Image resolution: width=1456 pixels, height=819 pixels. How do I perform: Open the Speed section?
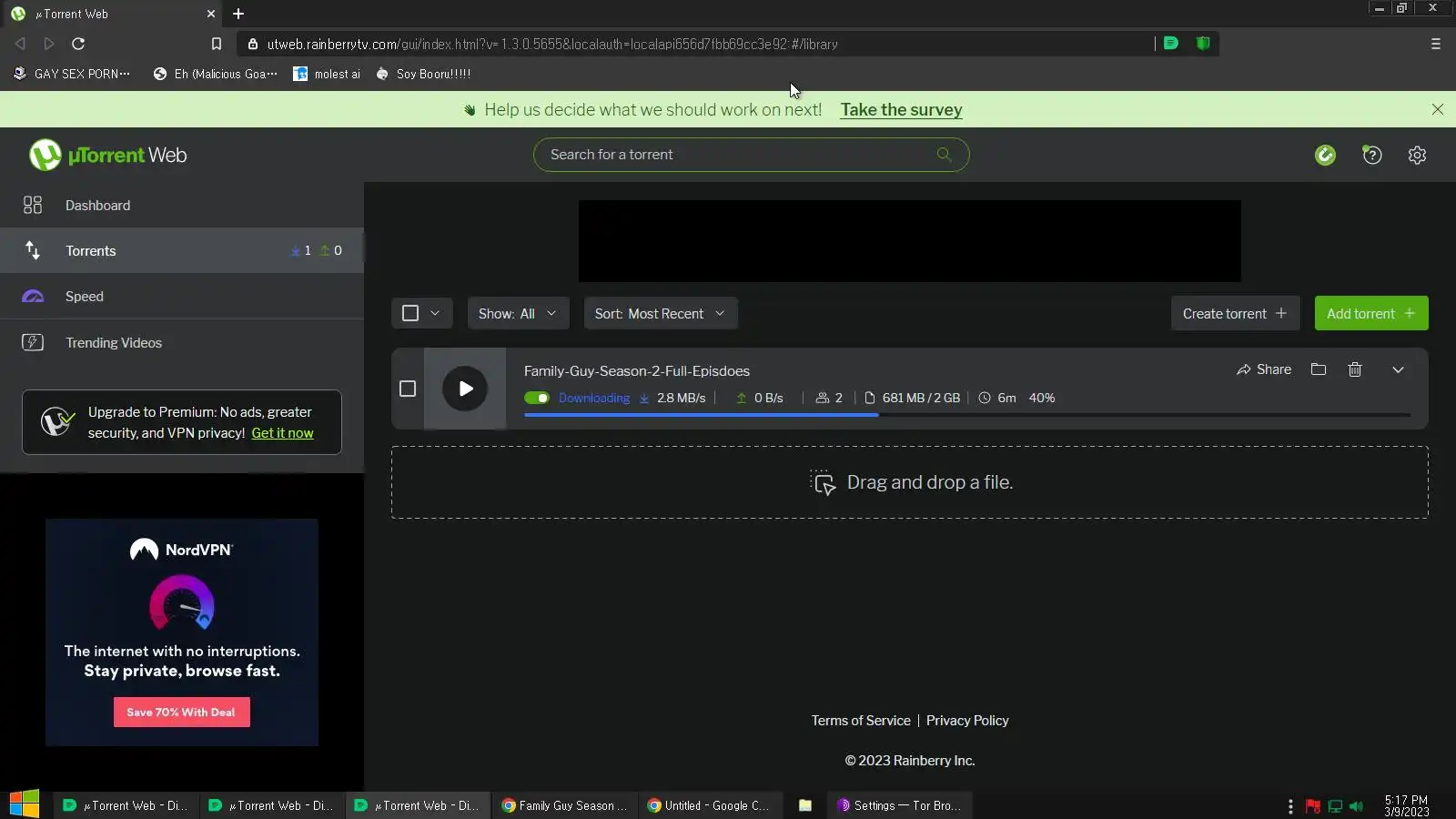coord(182,297)
